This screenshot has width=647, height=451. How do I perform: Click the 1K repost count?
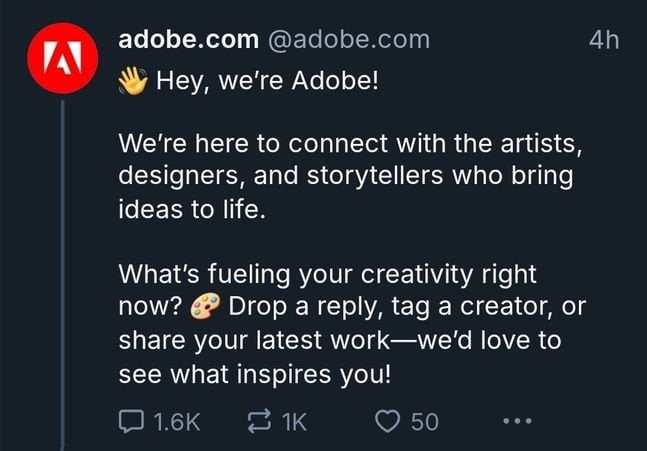[x=293, y=422]
